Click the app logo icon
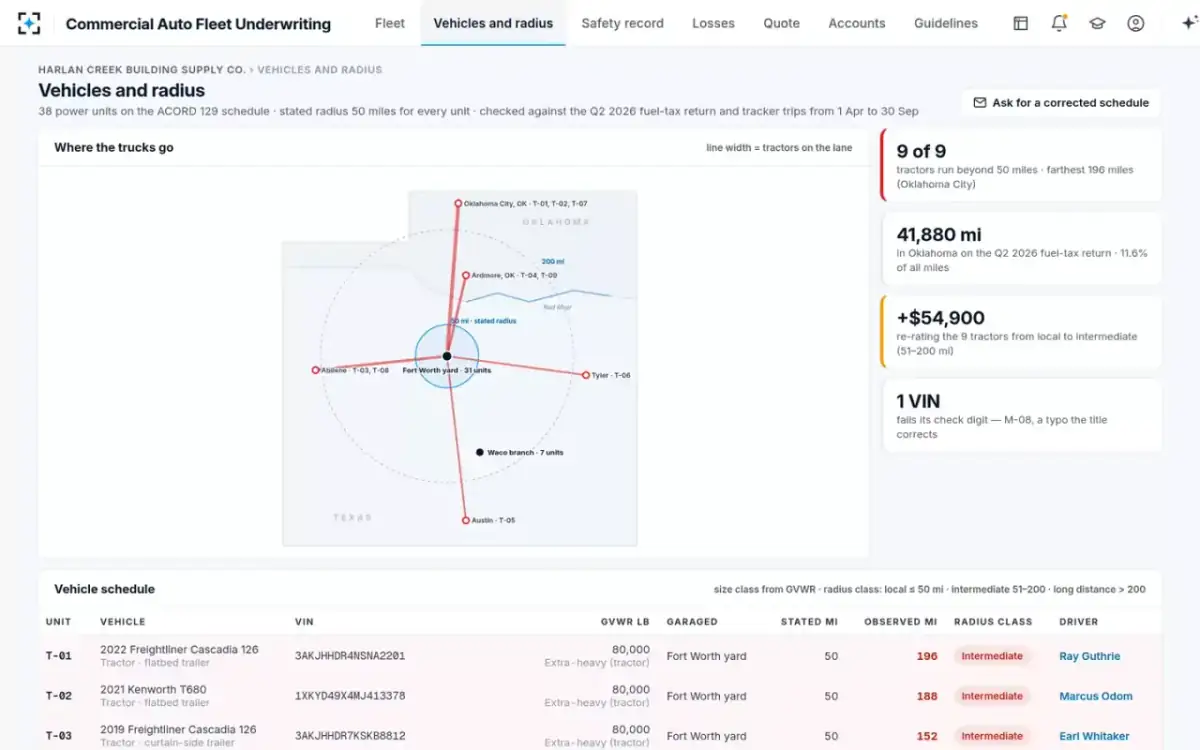This screenshot has width=1200, height=750. (29, 23)
